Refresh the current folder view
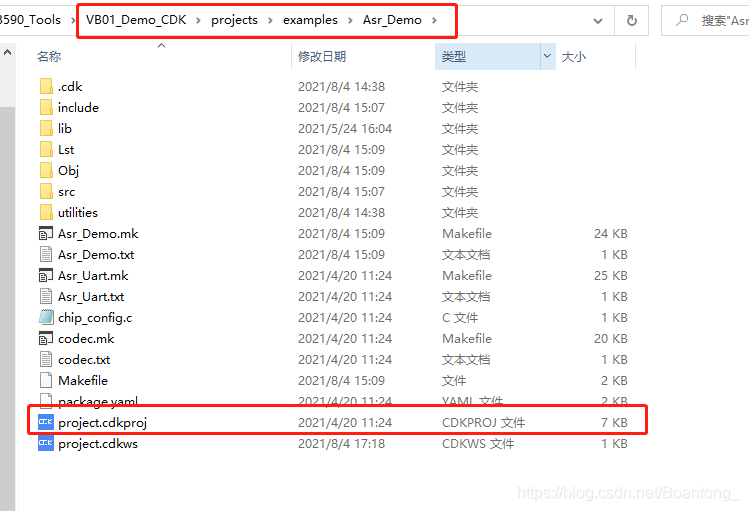 [x=631, y=21]
